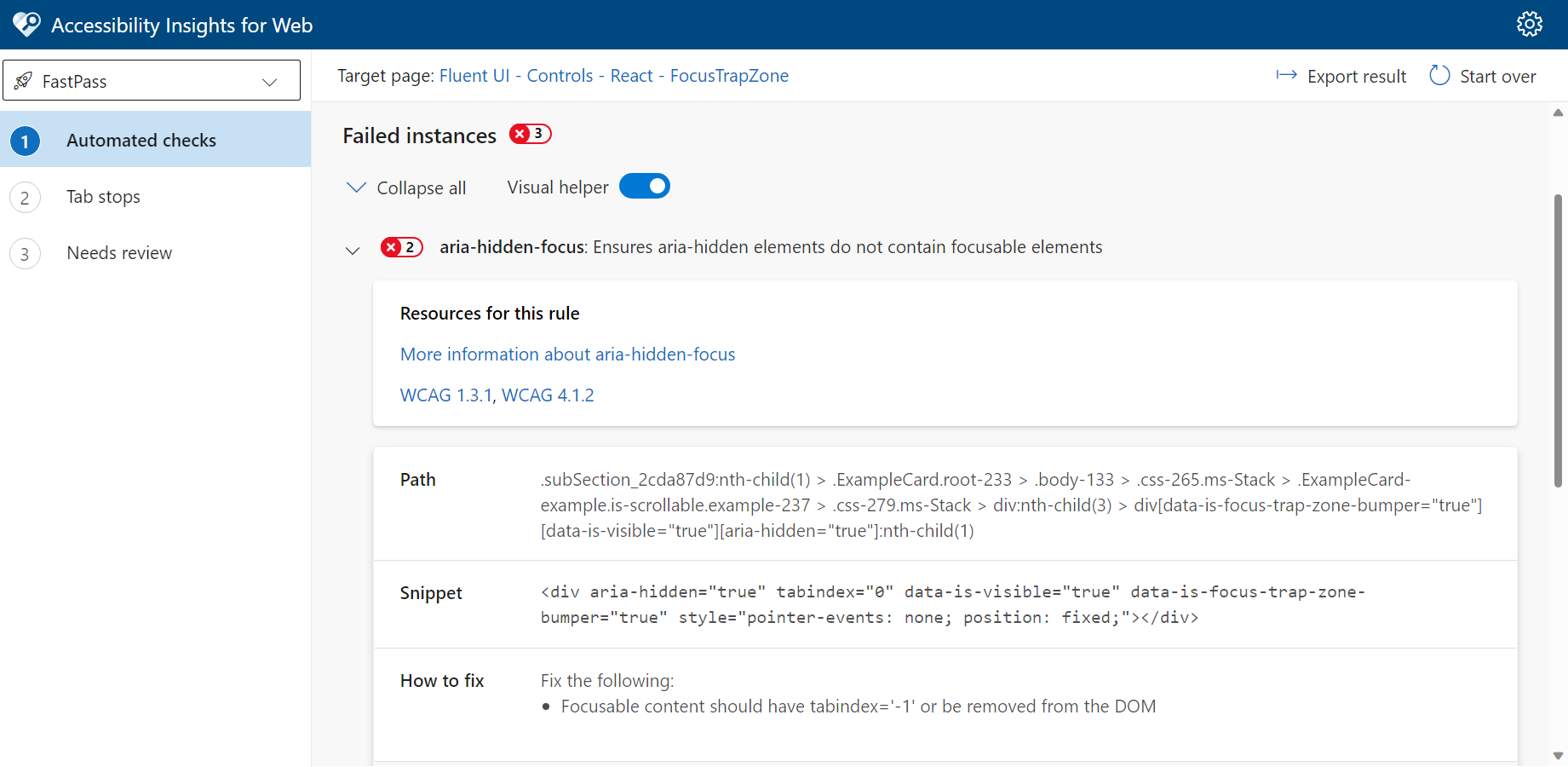Image resolution: width=1568 pixels, height=767 pixels.
Task: Collapse the aria-hidden-focus rule section
Action: coord(353,249)
